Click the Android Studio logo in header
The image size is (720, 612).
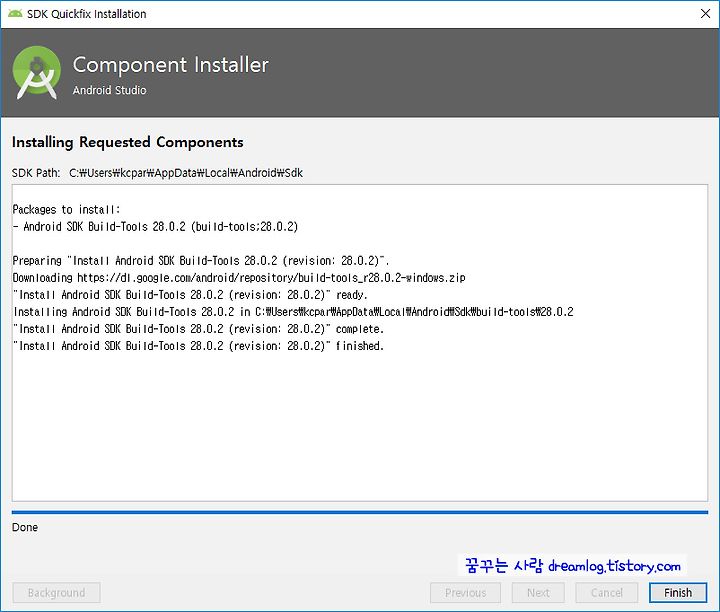(37, 73)
